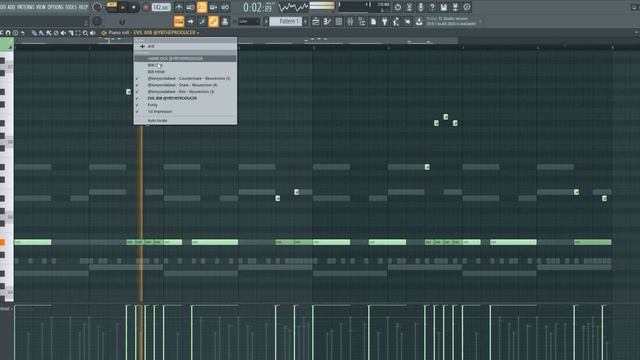The image size is (640, 360).
Task: Select the 808 Clap channel entry
Action: pyautogui.click(x=185, y=65)
